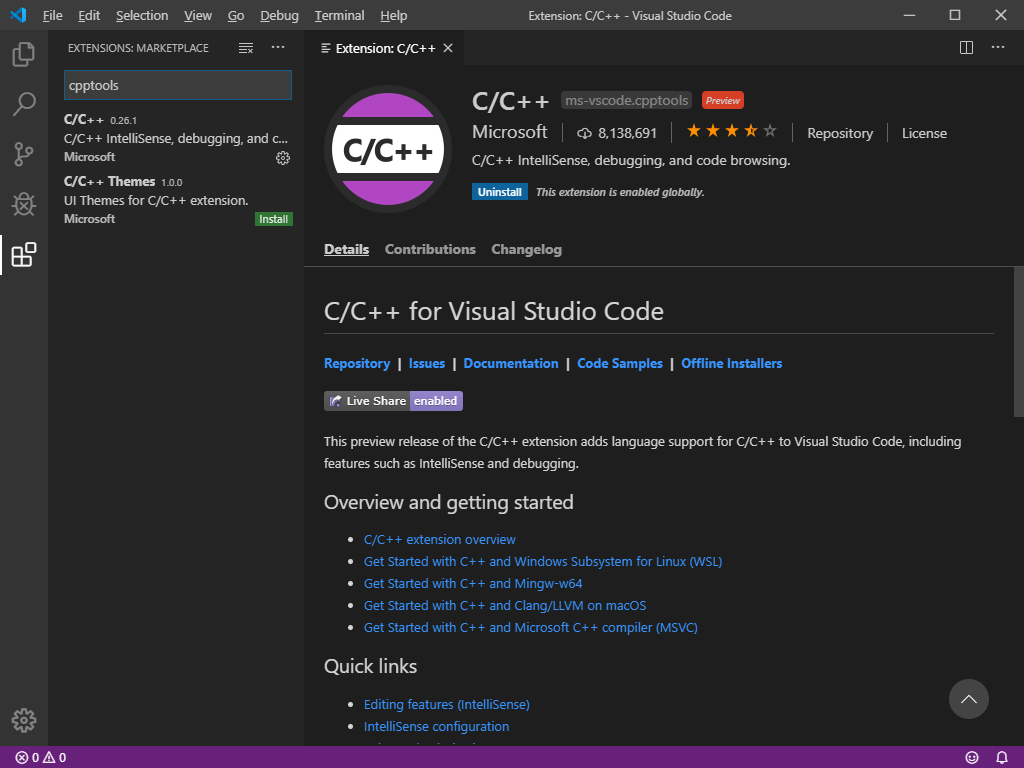Click the VS Code logo in title bar
Viewport: 1024px width, 768px height.
(x=18, y=14)
